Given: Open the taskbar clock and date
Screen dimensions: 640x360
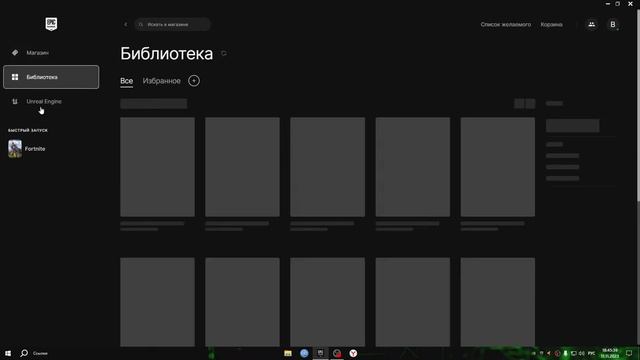Looking at the screenshot, I should point(610,353).
